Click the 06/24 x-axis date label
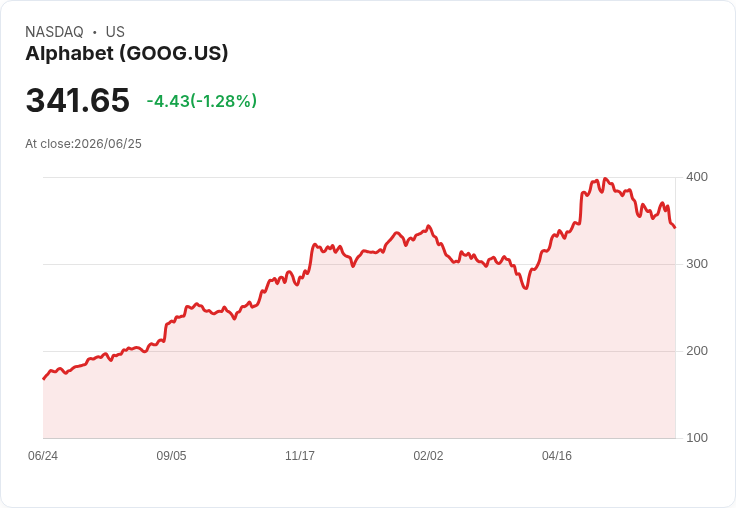Screen dimensions: 736x508 (43, 456)
